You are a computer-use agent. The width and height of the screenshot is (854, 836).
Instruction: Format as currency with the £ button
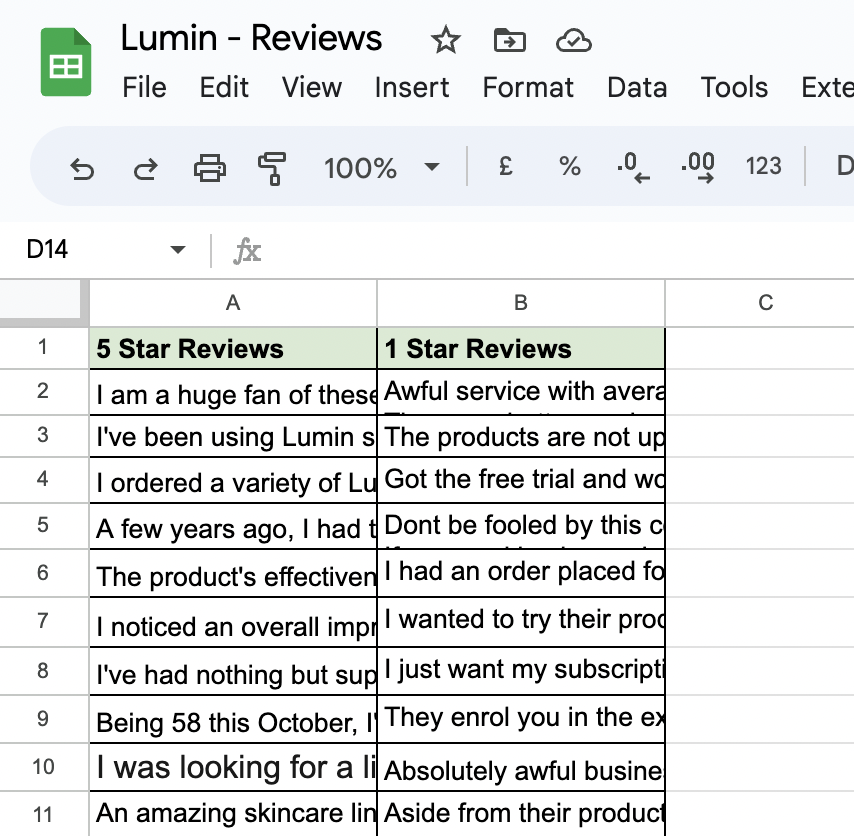tap(506, 166)
